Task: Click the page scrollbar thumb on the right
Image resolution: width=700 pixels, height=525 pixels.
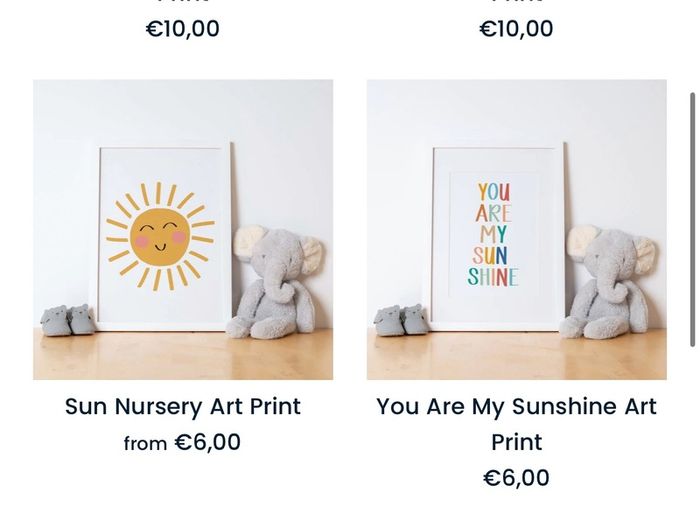Action: [x=692, y=220]
